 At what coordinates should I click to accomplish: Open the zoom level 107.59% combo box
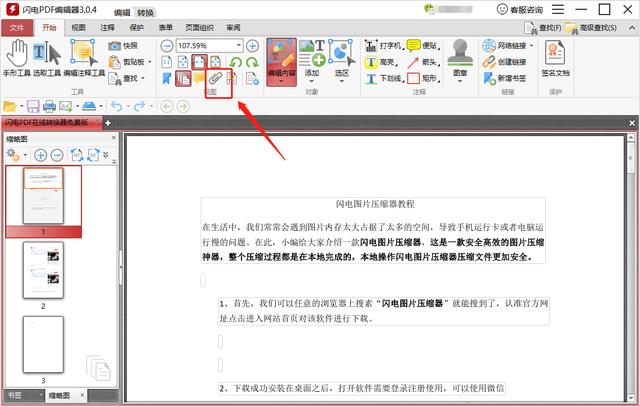(209, 46)
